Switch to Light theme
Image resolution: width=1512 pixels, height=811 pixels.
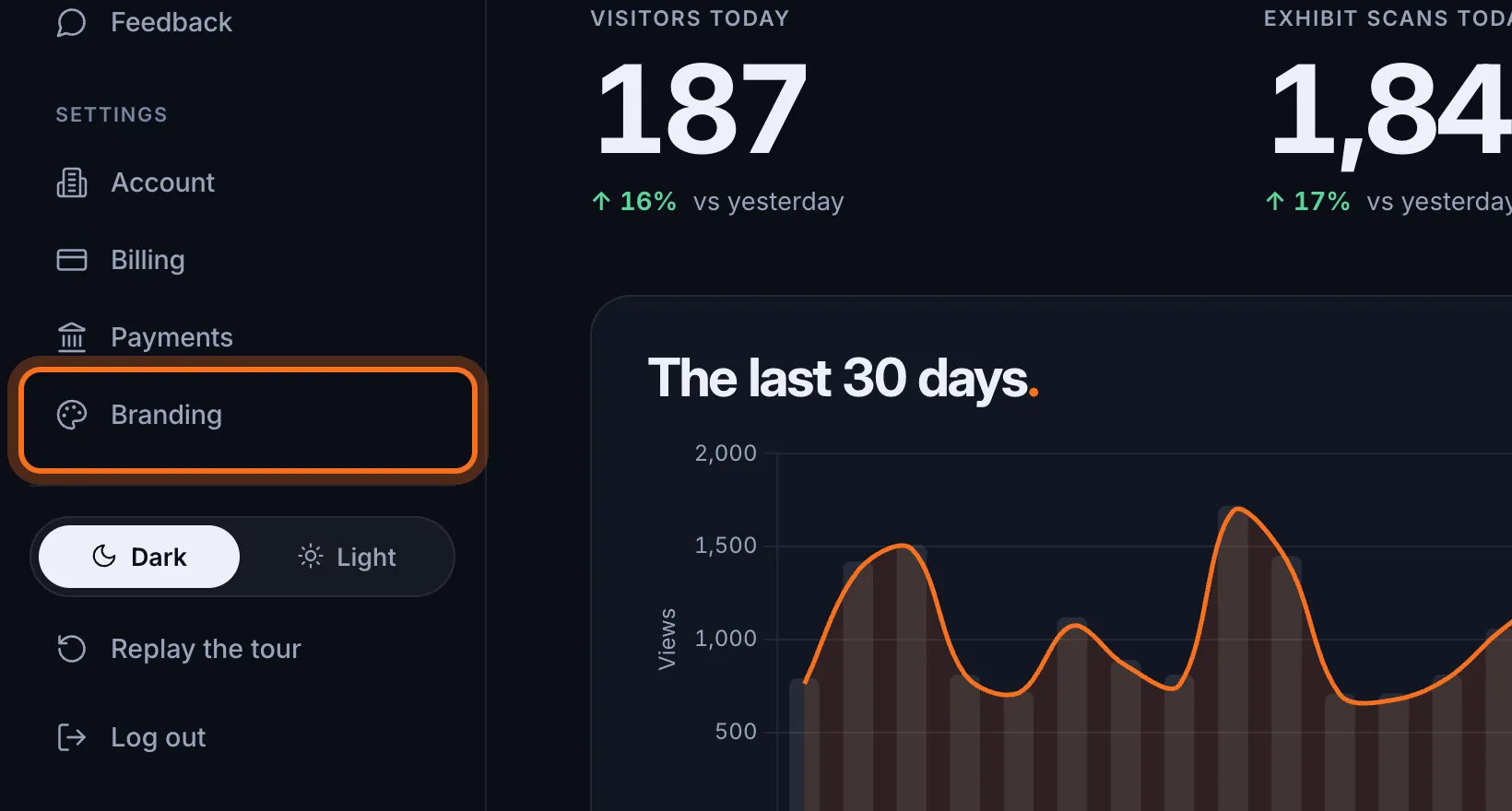(x=347, y=557)
